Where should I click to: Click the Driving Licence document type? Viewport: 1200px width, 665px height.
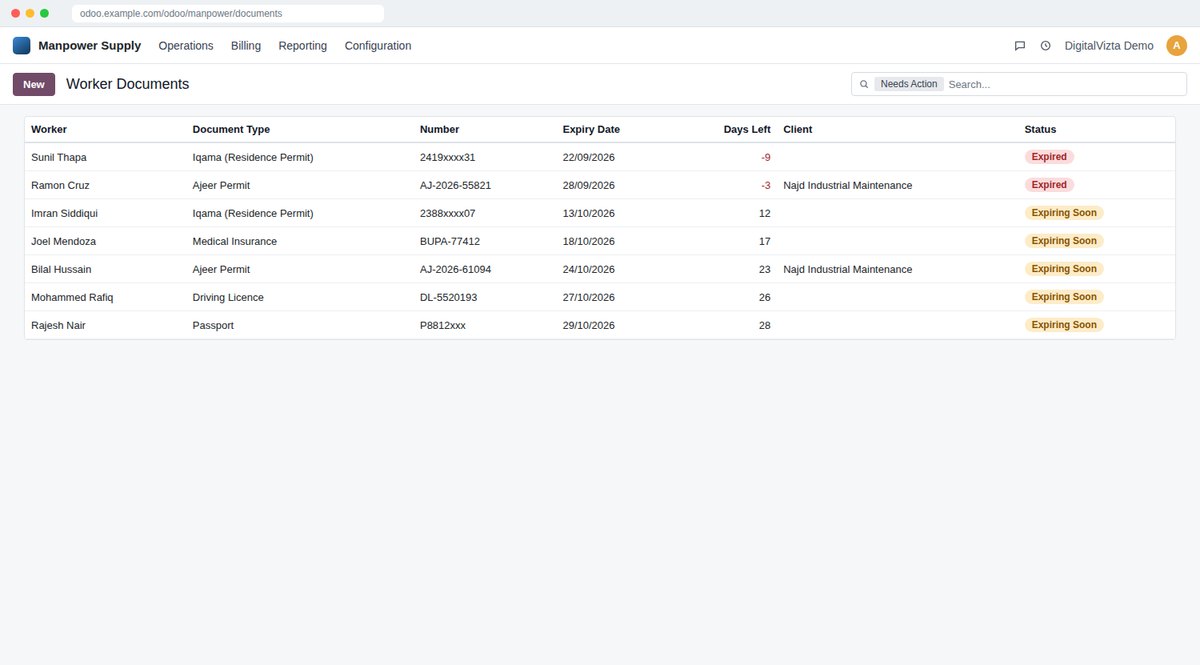(228, 297)
